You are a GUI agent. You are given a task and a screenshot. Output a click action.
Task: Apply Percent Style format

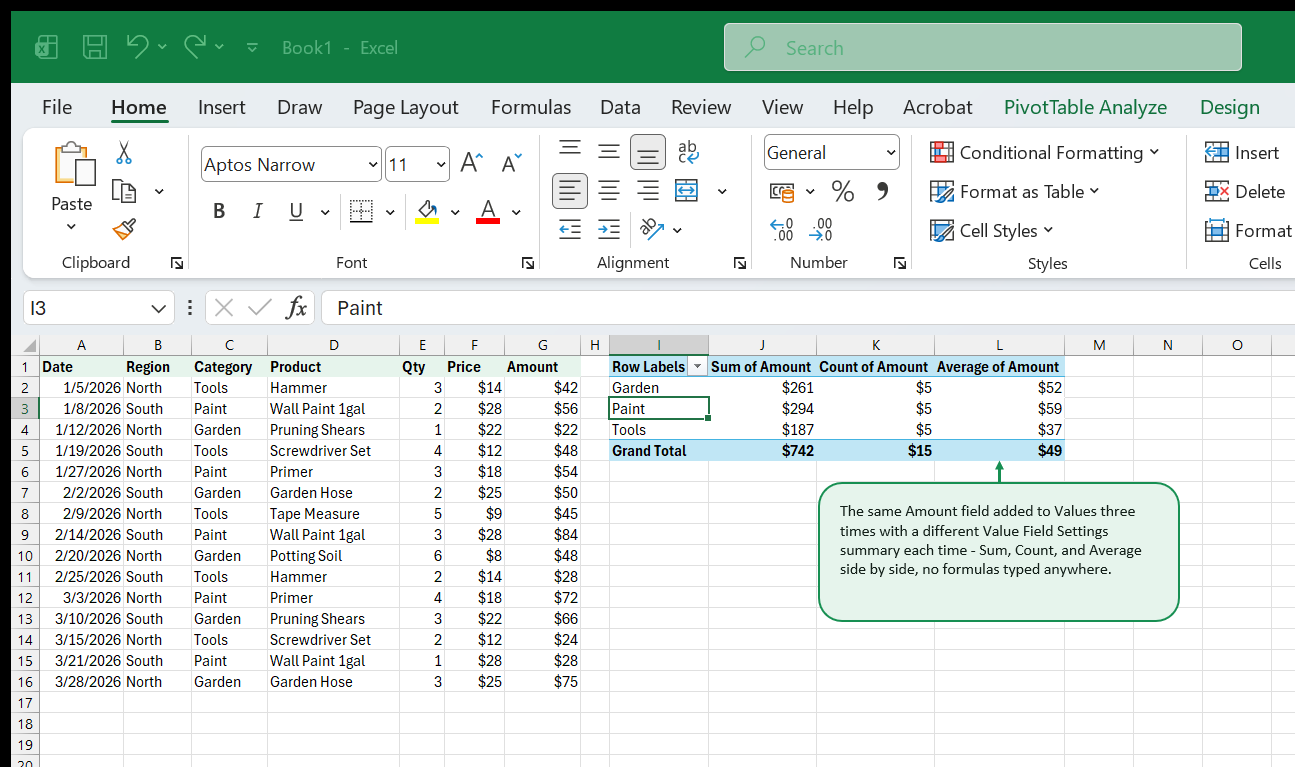(843, 191)
